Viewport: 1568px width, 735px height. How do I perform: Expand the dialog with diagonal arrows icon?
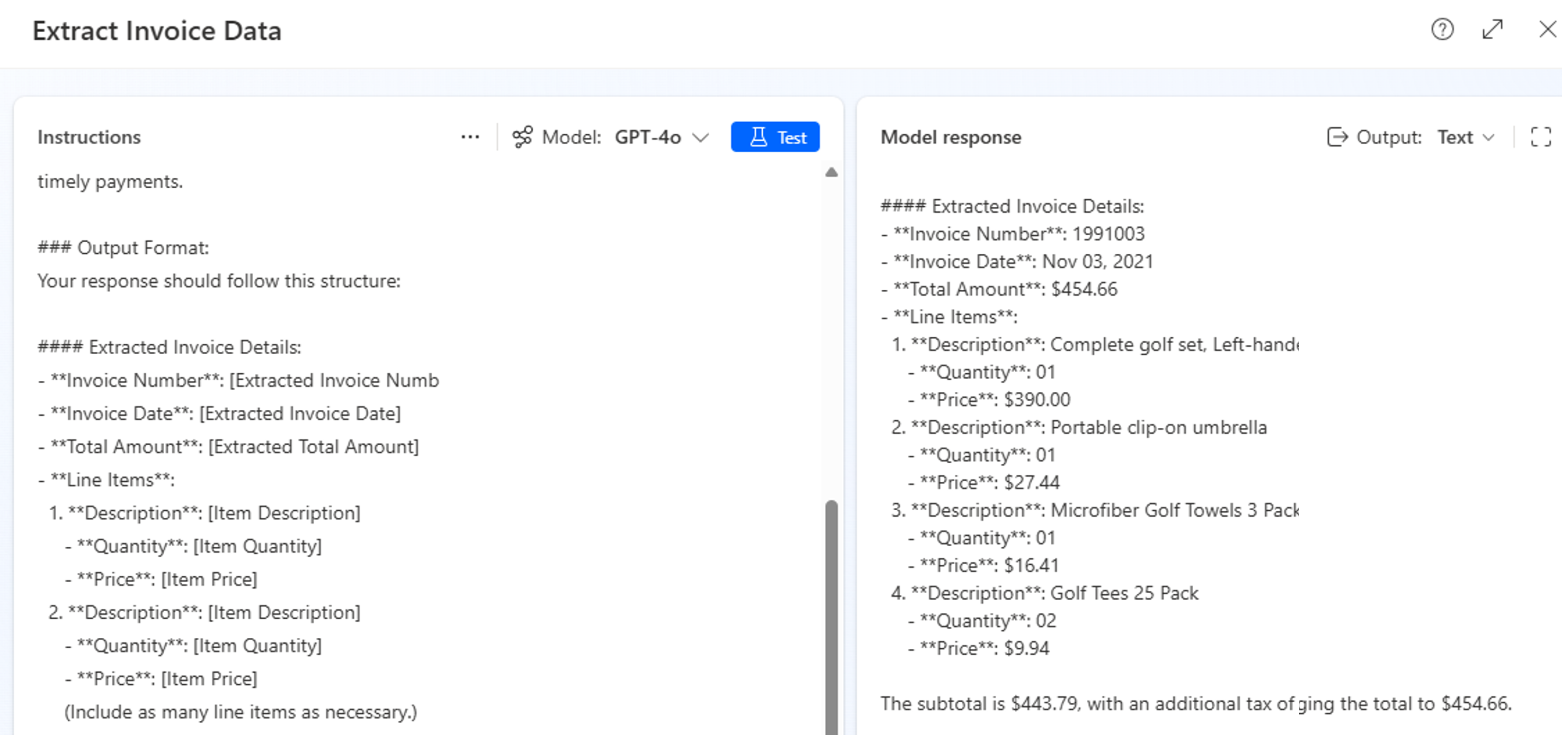pyautogui.click(x=1492, y=29)
